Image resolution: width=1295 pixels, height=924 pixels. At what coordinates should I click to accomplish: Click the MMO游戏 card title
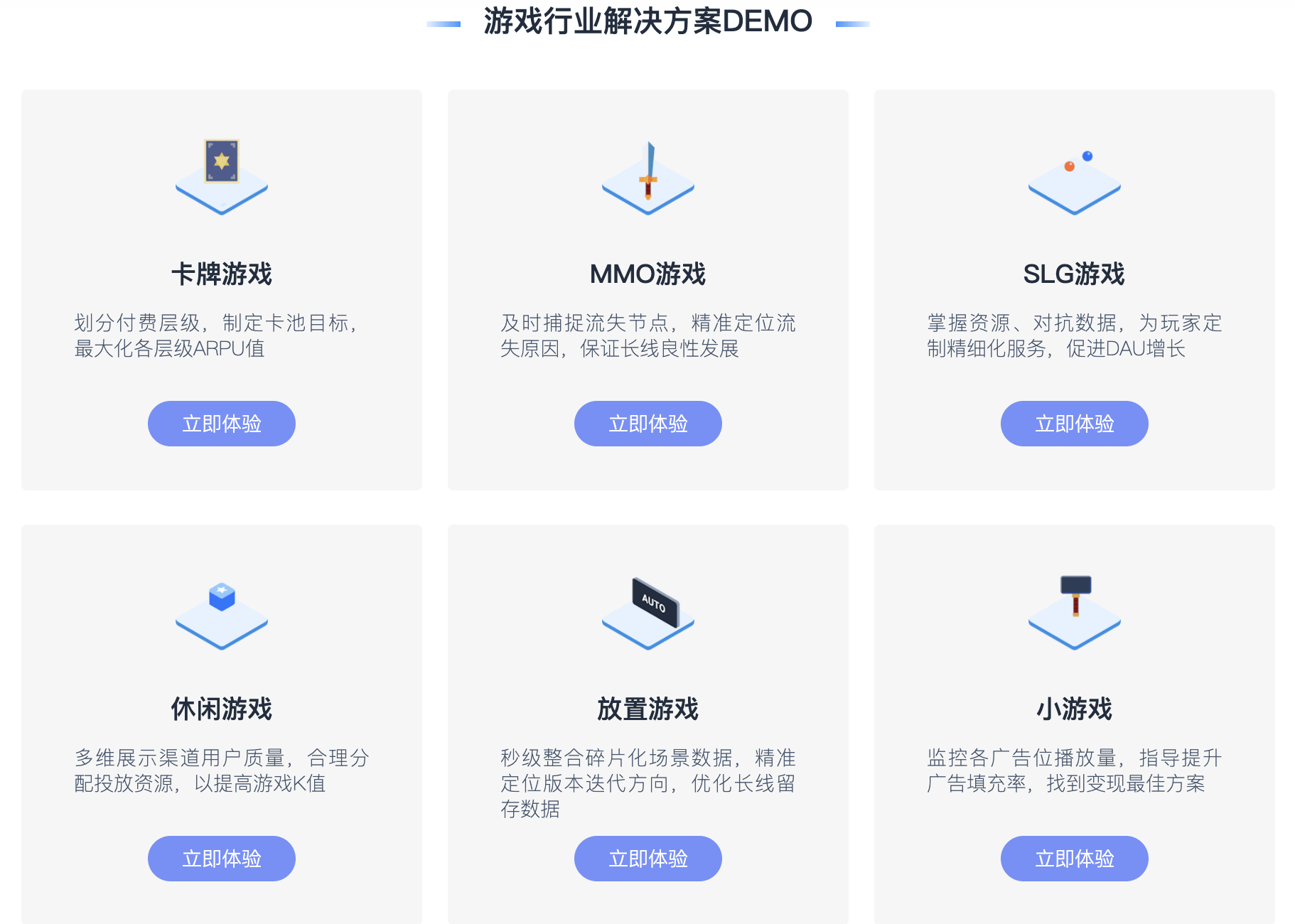pyautogui.click(x=648, y=274)
